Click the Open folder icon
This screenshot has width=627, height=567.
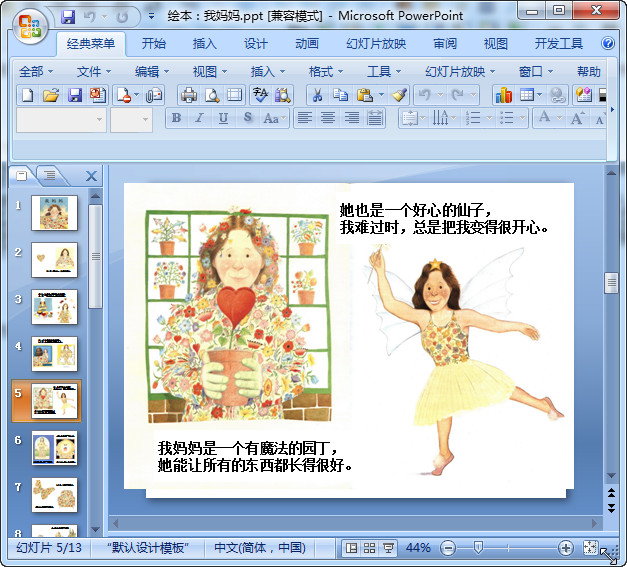[51, 95]
